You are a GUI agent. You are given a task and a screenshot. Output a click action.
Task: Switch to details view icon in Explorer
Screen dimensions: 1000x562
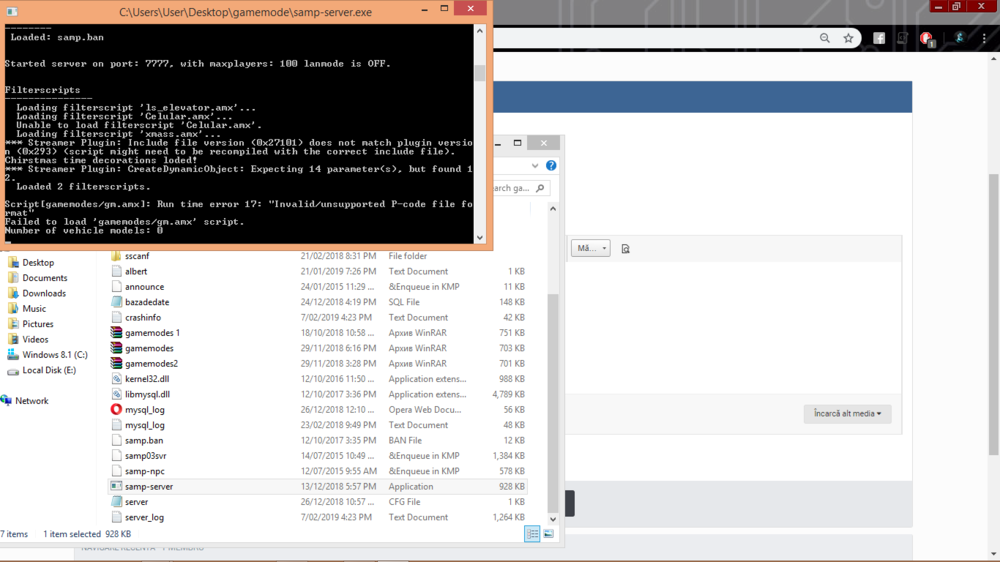[x=532, y=534]
